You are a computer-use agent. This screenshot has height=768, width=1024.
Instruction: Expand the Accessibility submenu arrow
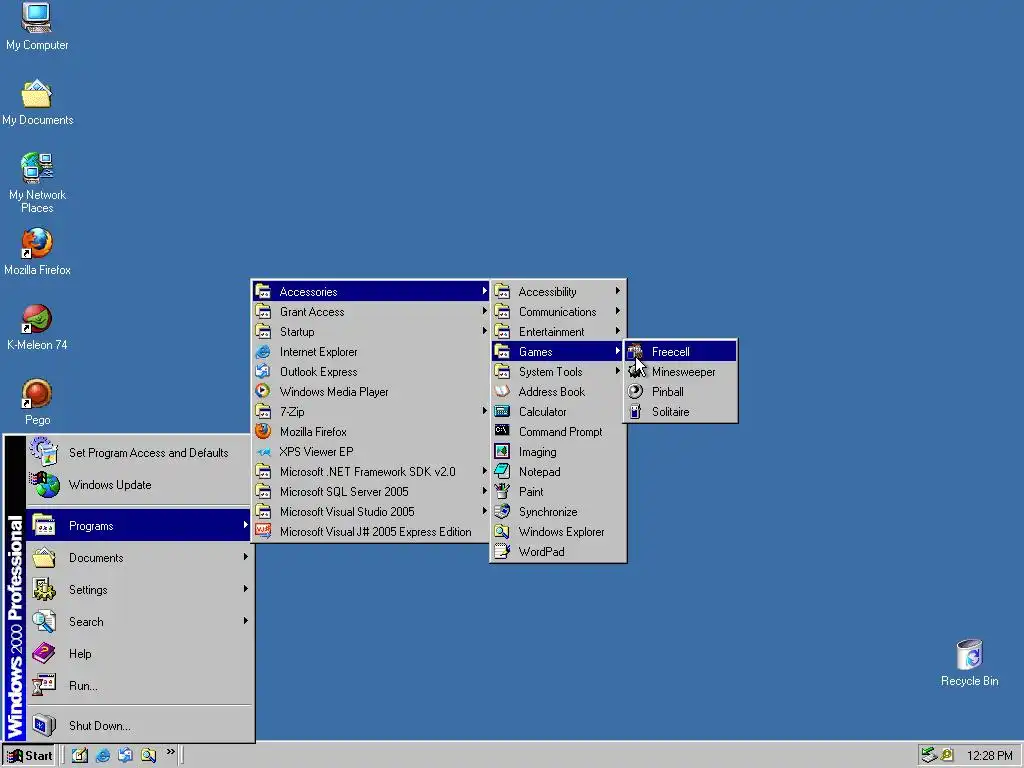click(617, 291)
